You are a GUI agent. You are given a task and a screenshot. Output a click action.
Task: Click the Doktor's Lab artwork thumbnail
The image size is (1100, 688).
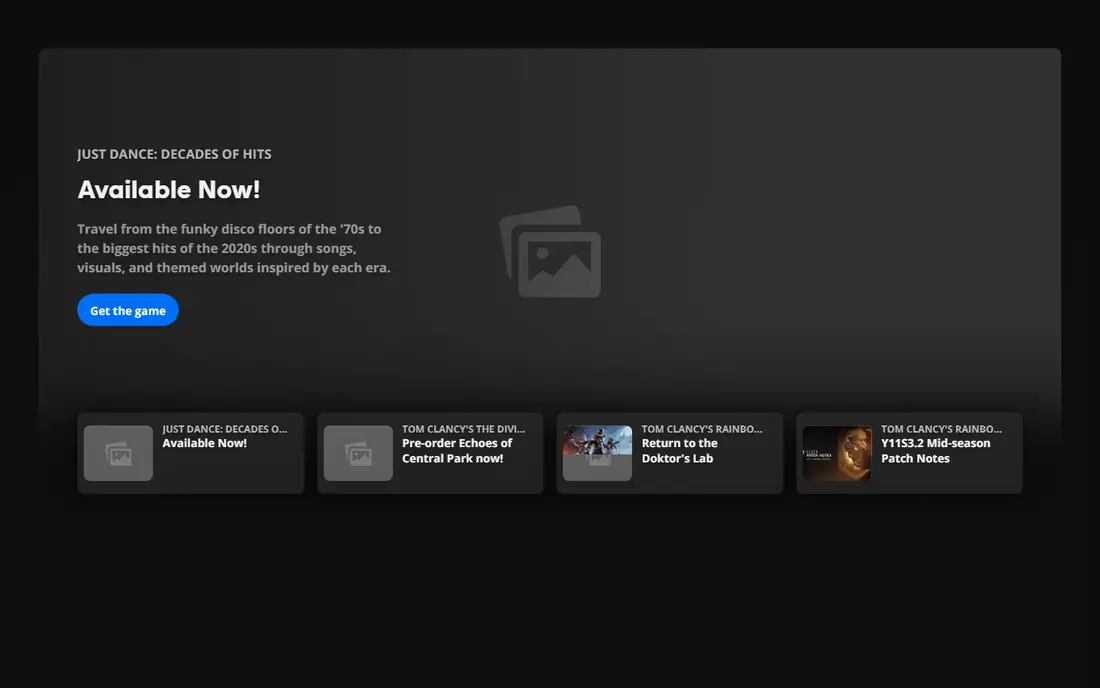[597, 453]
